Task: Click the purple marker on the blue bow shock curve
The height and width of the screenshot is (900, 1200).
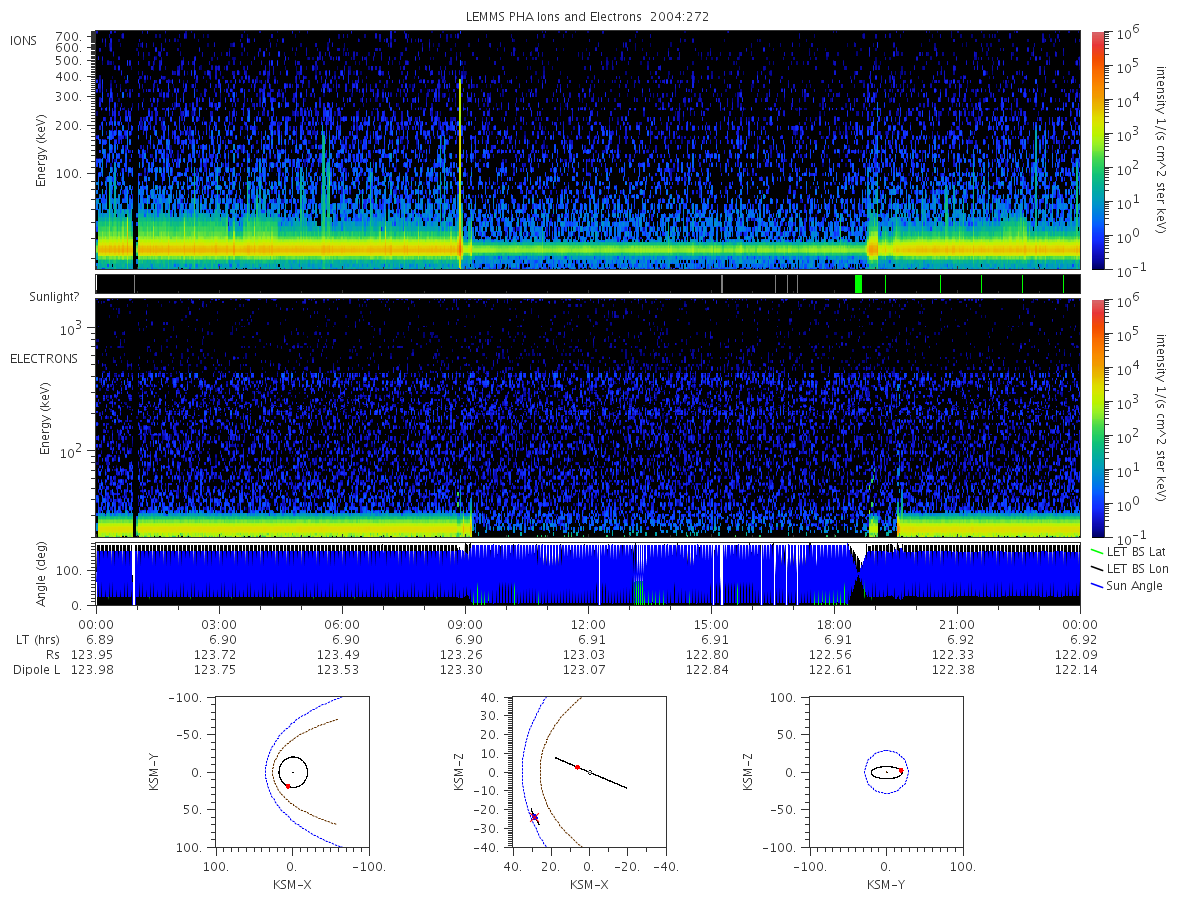Action: click(534, 817)
